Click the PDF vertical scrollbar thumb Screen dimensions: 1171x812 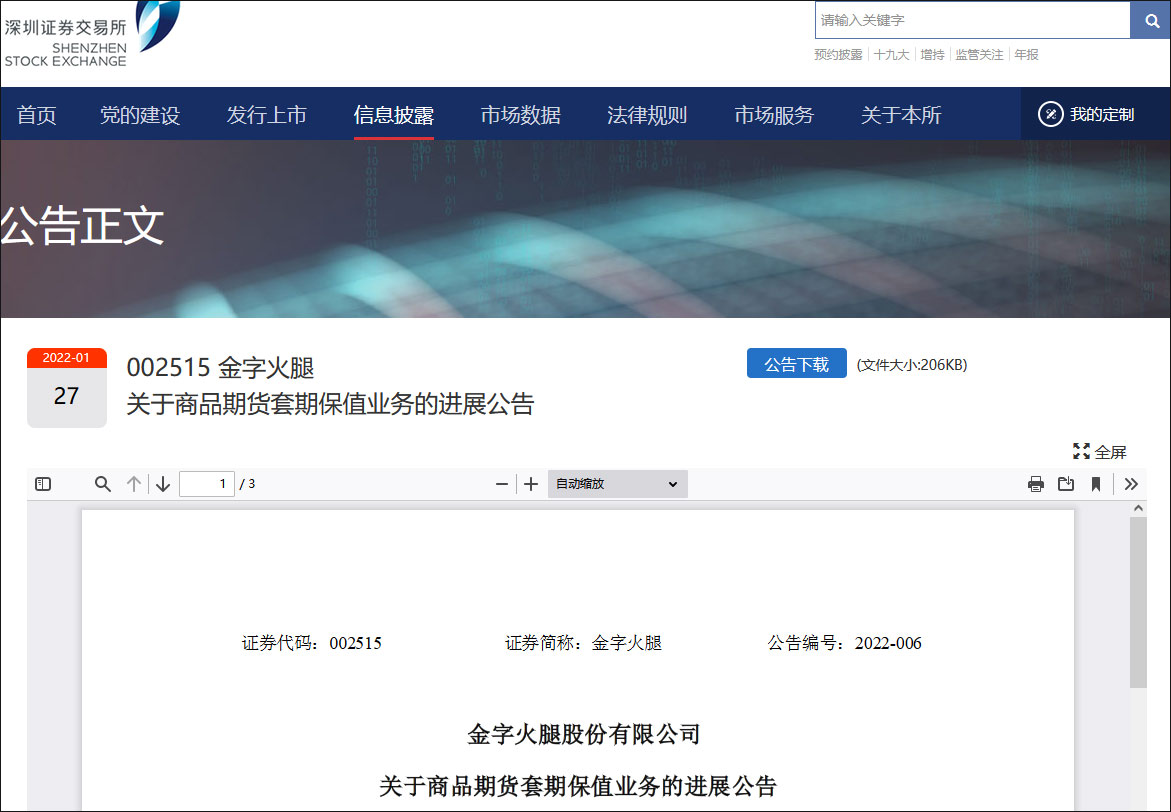coord(1137,601)
